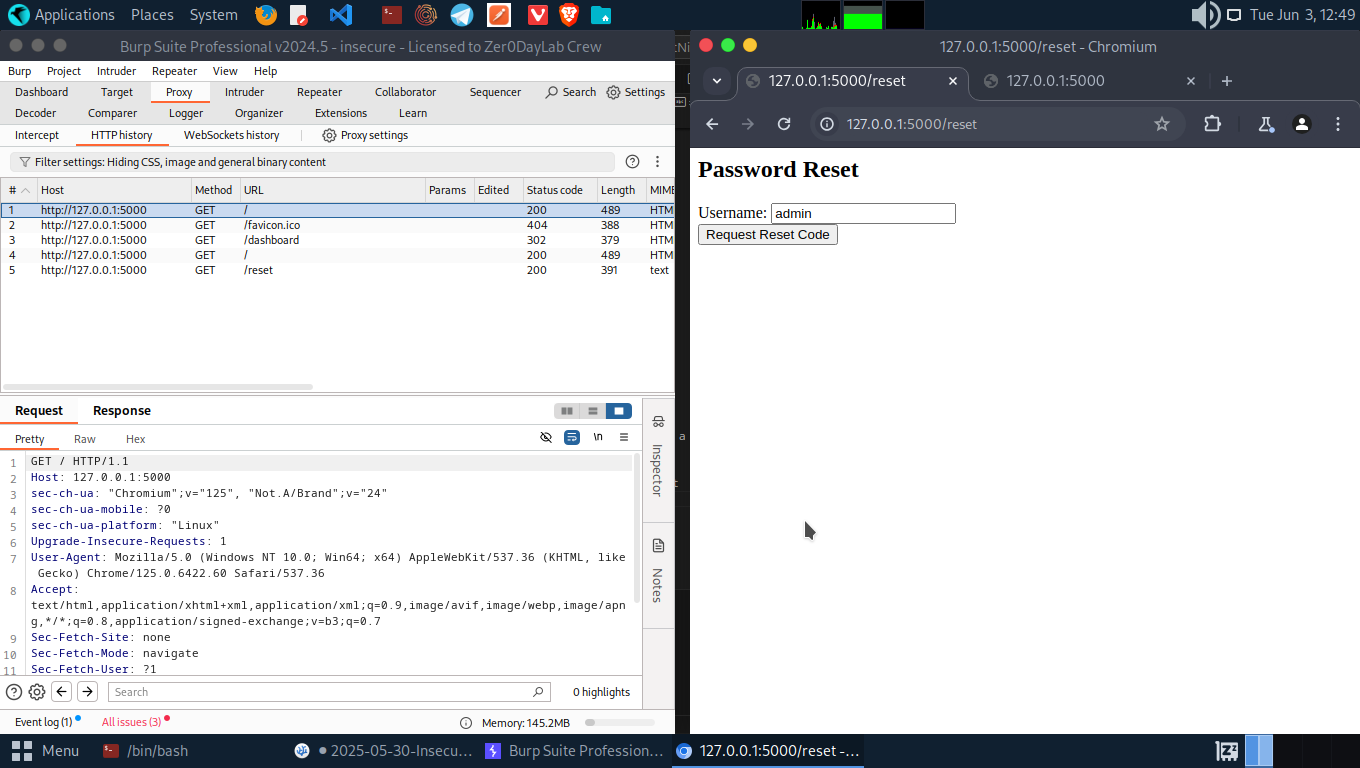Screen dimensions: 1360x768
Task: Go to next search match arrow
Action: point(88,692)
